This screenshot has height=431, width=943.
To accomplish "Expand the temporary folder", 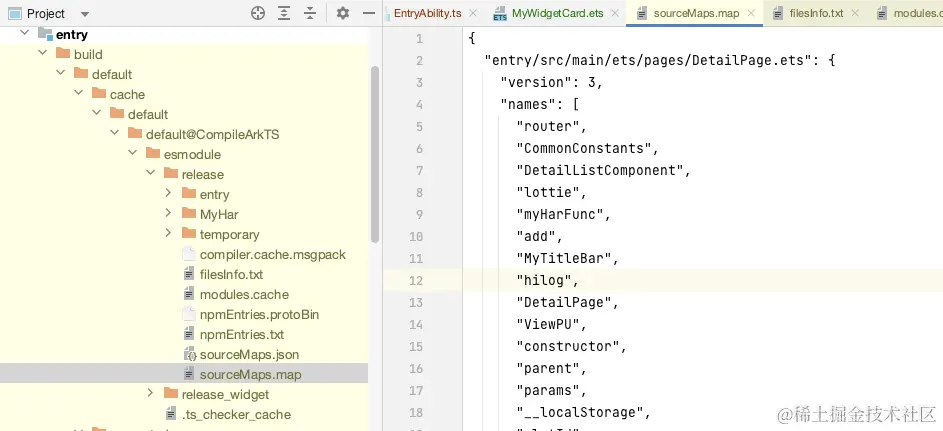I will click(x=168, y=233).
